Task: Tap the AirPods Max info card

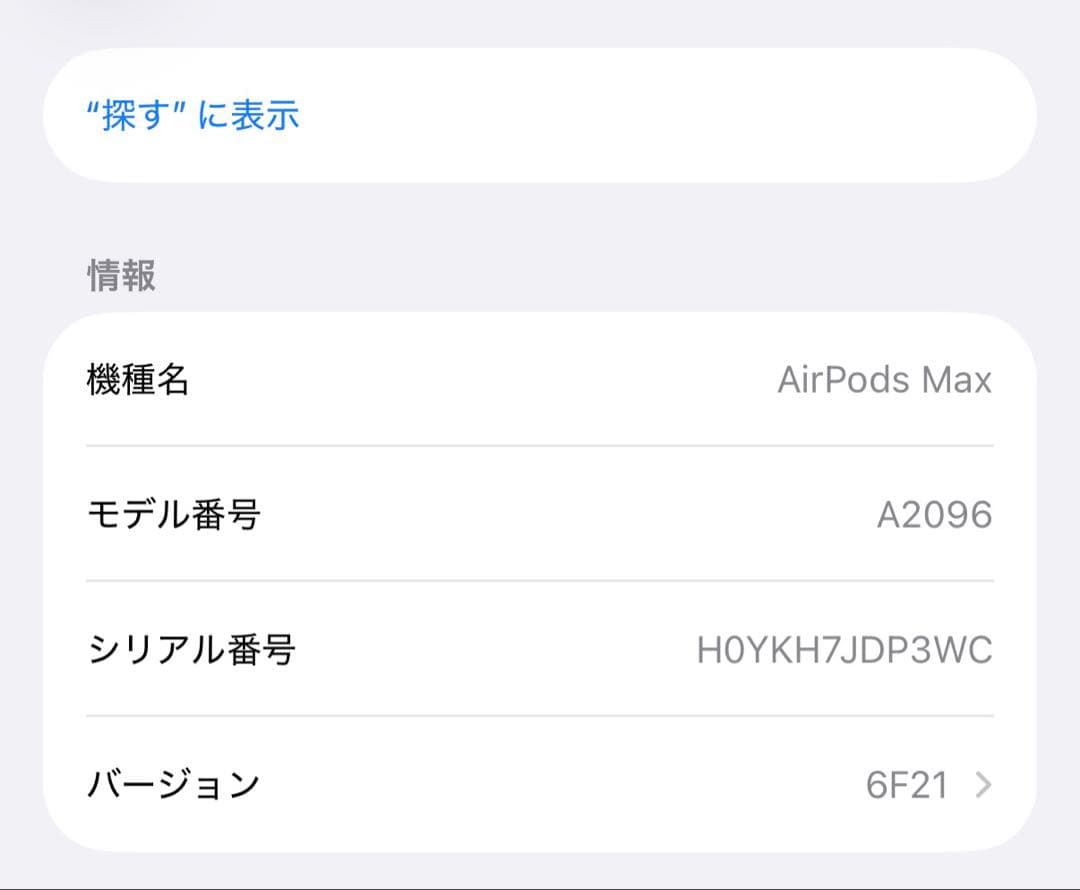Action: pyautogui.click(x=540, y=580)
